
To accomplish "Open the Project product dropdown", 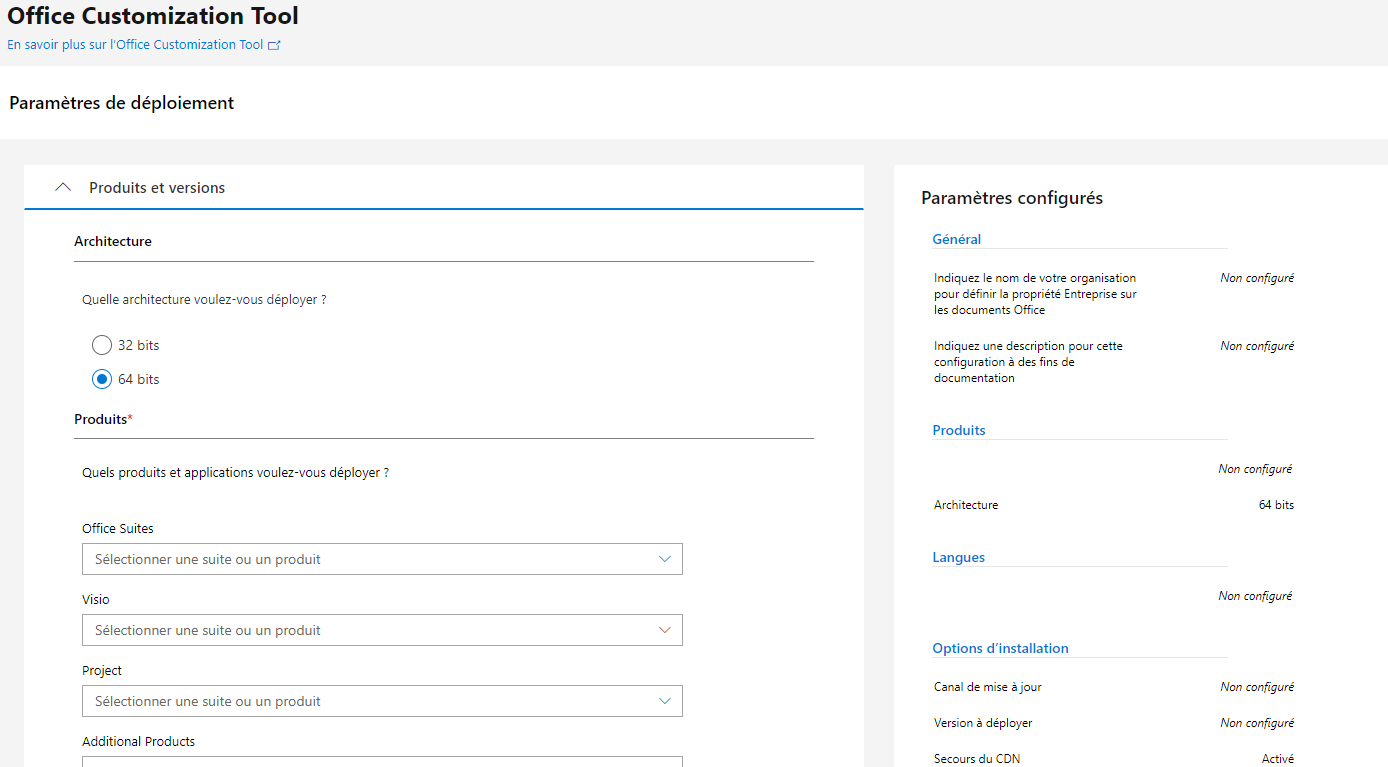I will (x=382, y=700).
